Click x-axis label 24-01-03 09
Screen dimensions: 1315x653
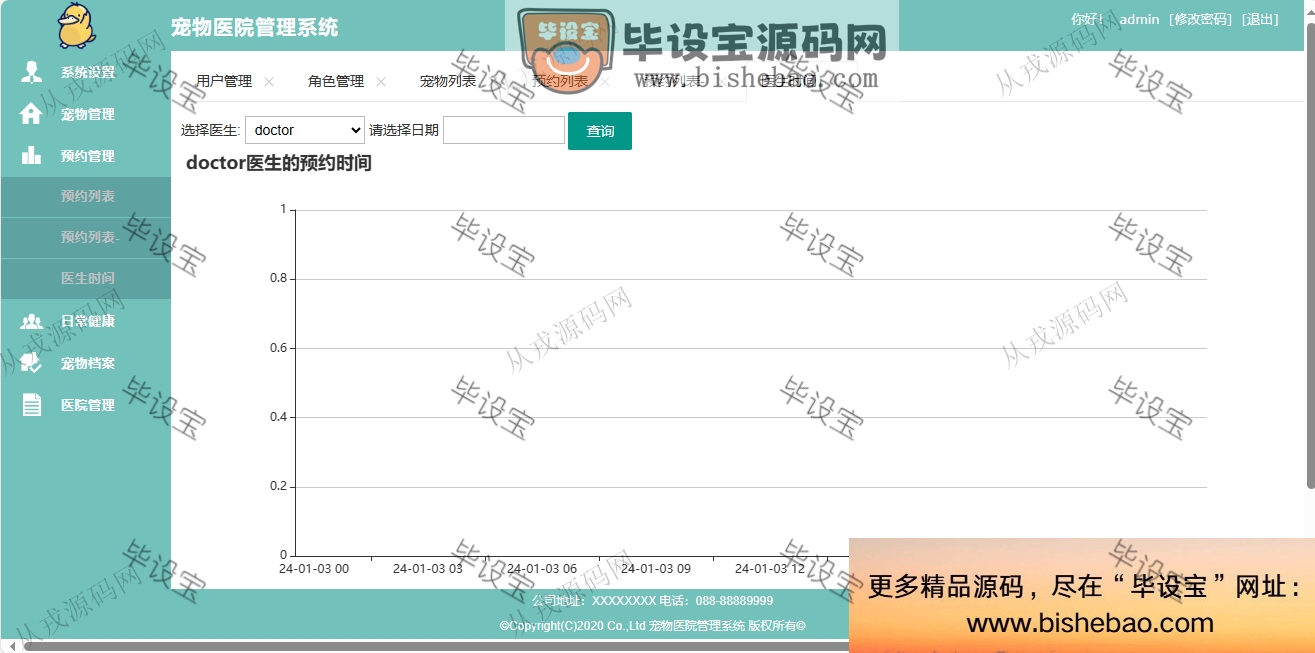(656, 569)
